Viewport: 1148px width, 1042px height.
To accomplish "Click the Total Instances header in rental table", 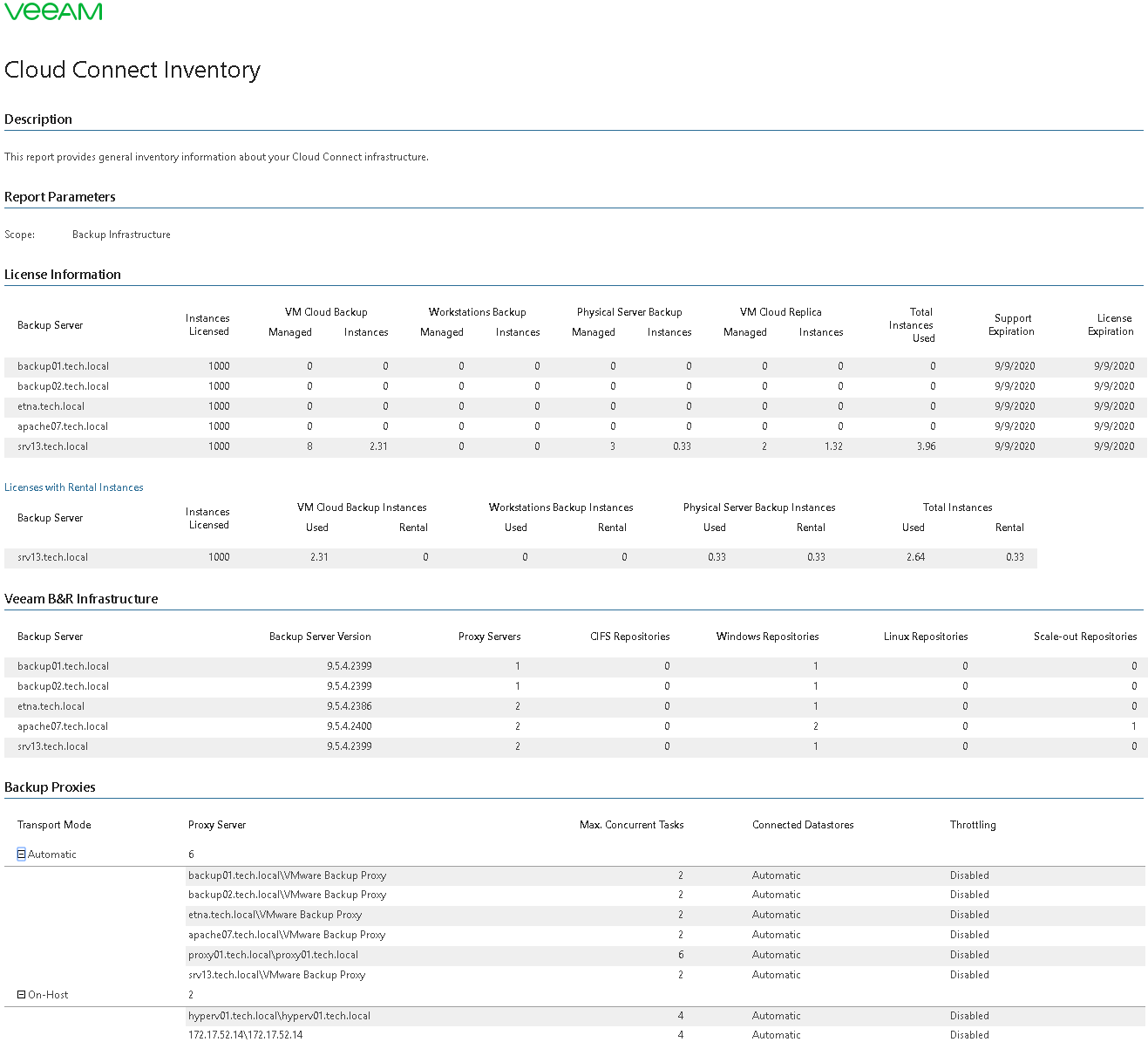I will (958, 507).
